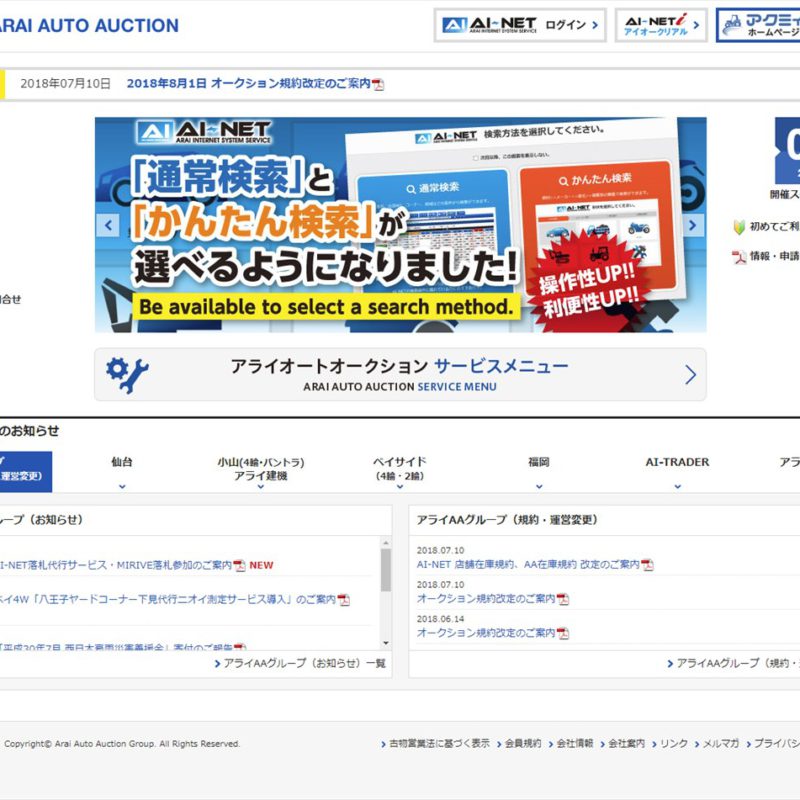
Task: Click the NEW label on MIRIVE notice
Action: 261,565
